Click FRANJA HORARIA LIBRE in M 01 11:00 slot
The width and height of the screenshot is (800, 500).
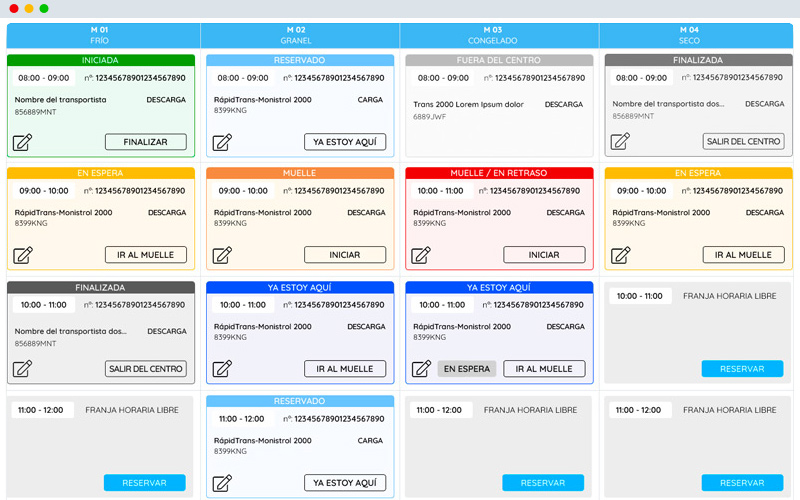[132, 410]
